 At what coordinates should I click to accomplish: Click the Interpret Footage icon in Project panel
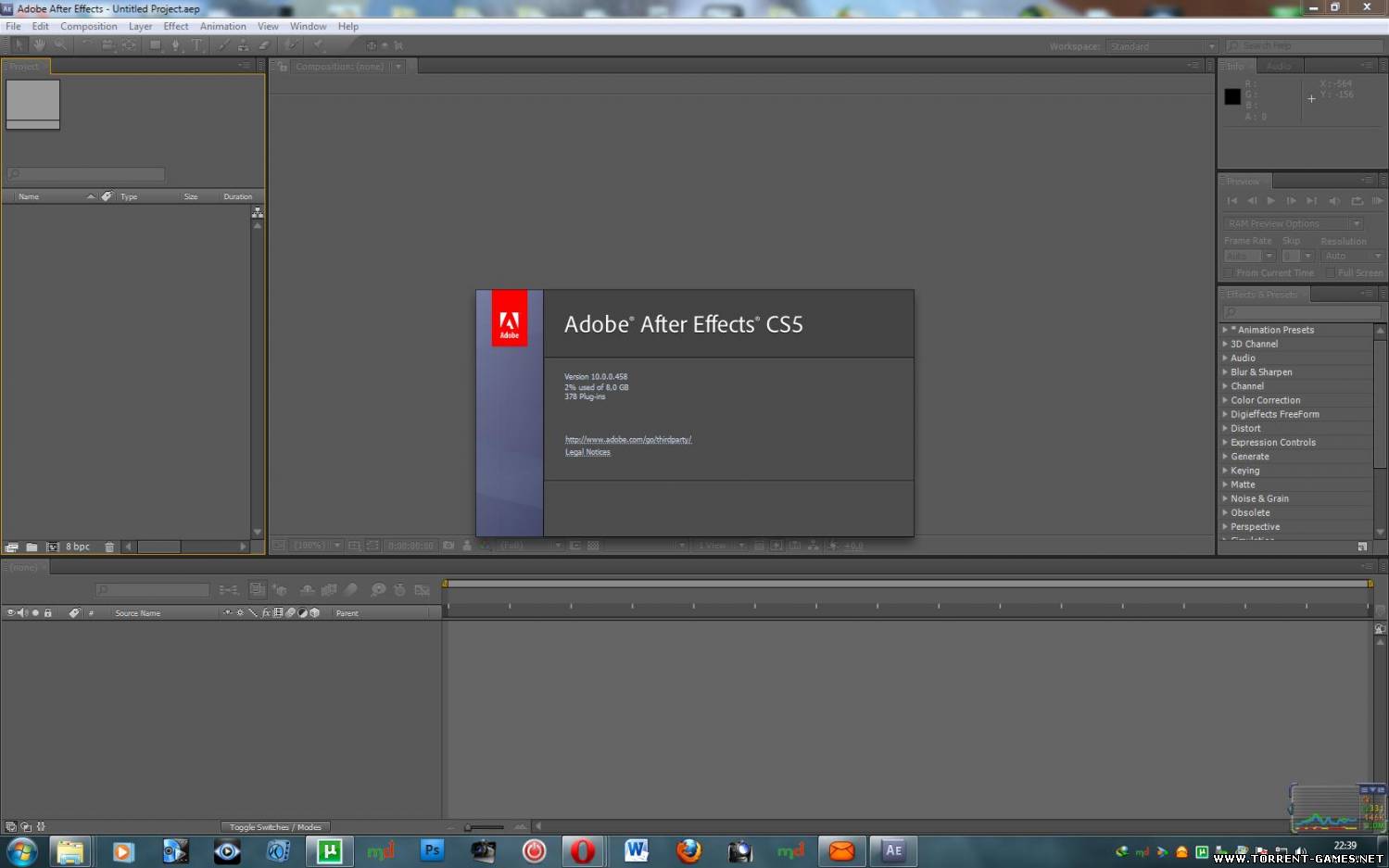tap(12, 547)
